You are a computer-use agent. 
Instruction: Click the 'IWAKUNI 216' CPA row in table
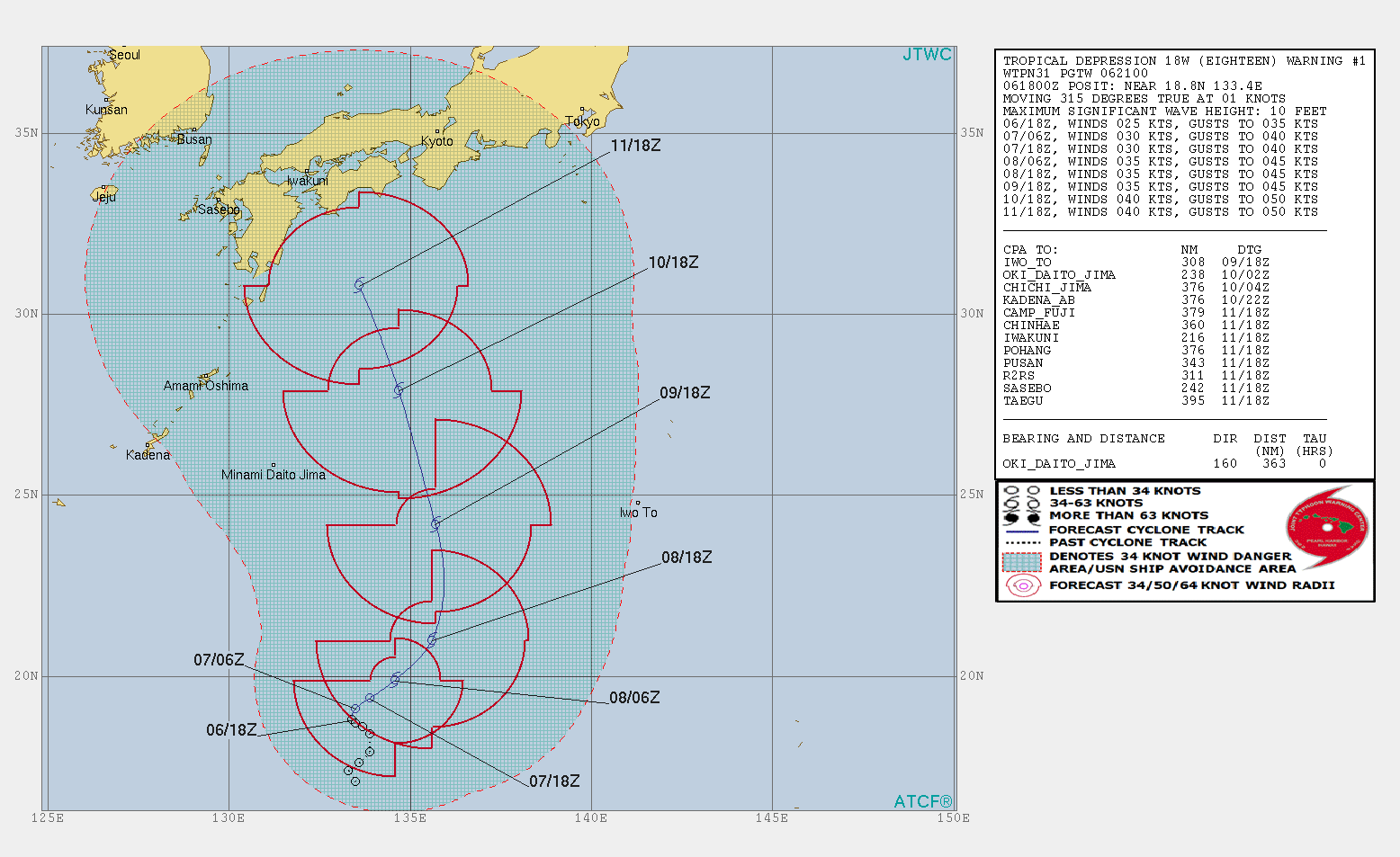point(1136,338)
